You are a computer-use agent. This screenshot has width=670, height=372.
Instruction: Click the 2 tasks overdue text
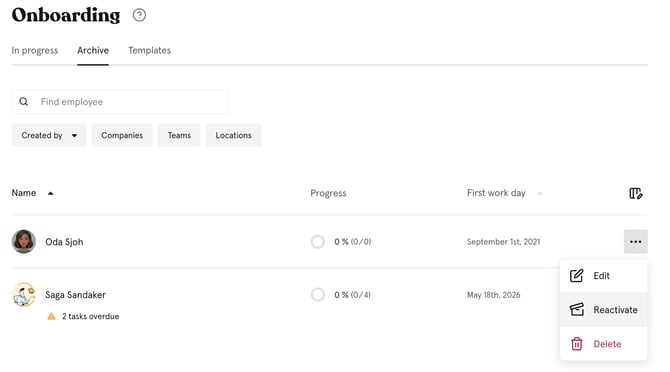point(91,316)
